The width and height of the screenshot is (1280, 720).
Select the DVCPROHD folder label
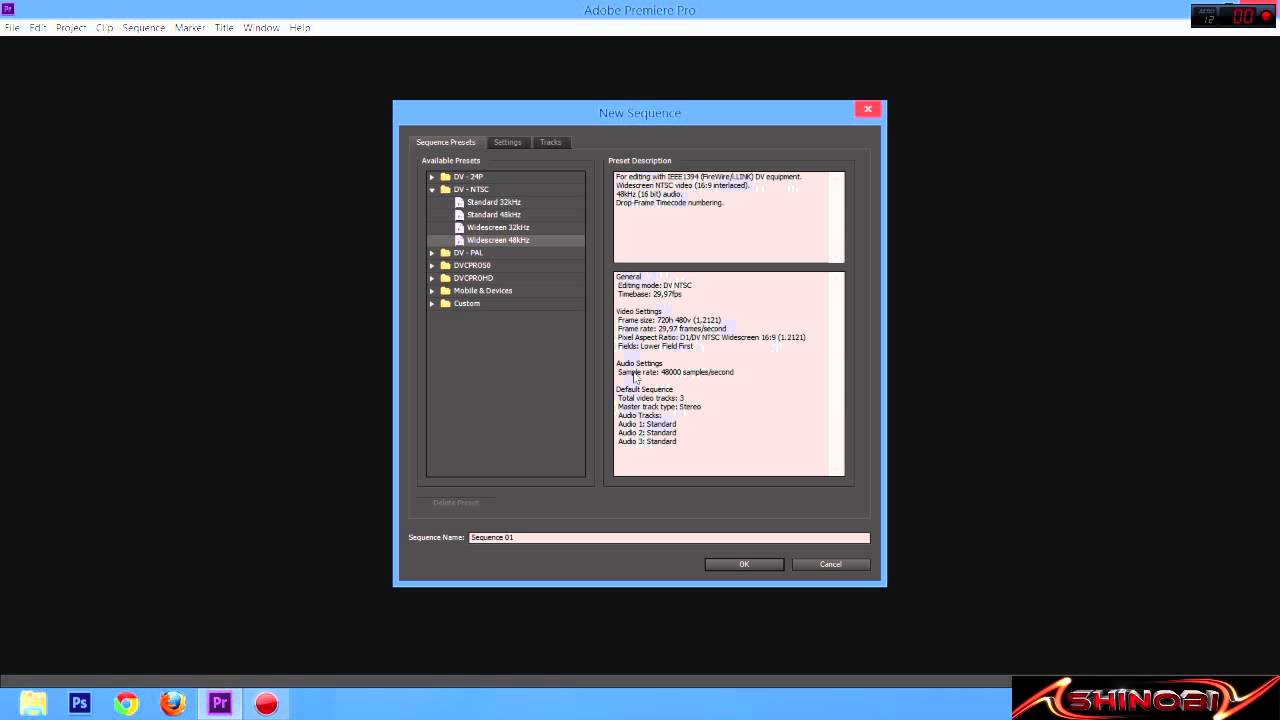(x=473, y=278)
